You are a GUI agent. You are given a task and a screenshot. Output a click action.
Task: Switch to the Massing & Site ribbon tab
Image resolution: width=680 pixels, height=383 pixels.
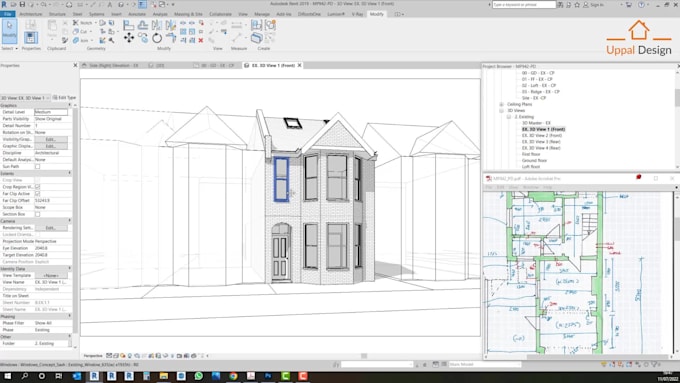click(x=188, y=14)
